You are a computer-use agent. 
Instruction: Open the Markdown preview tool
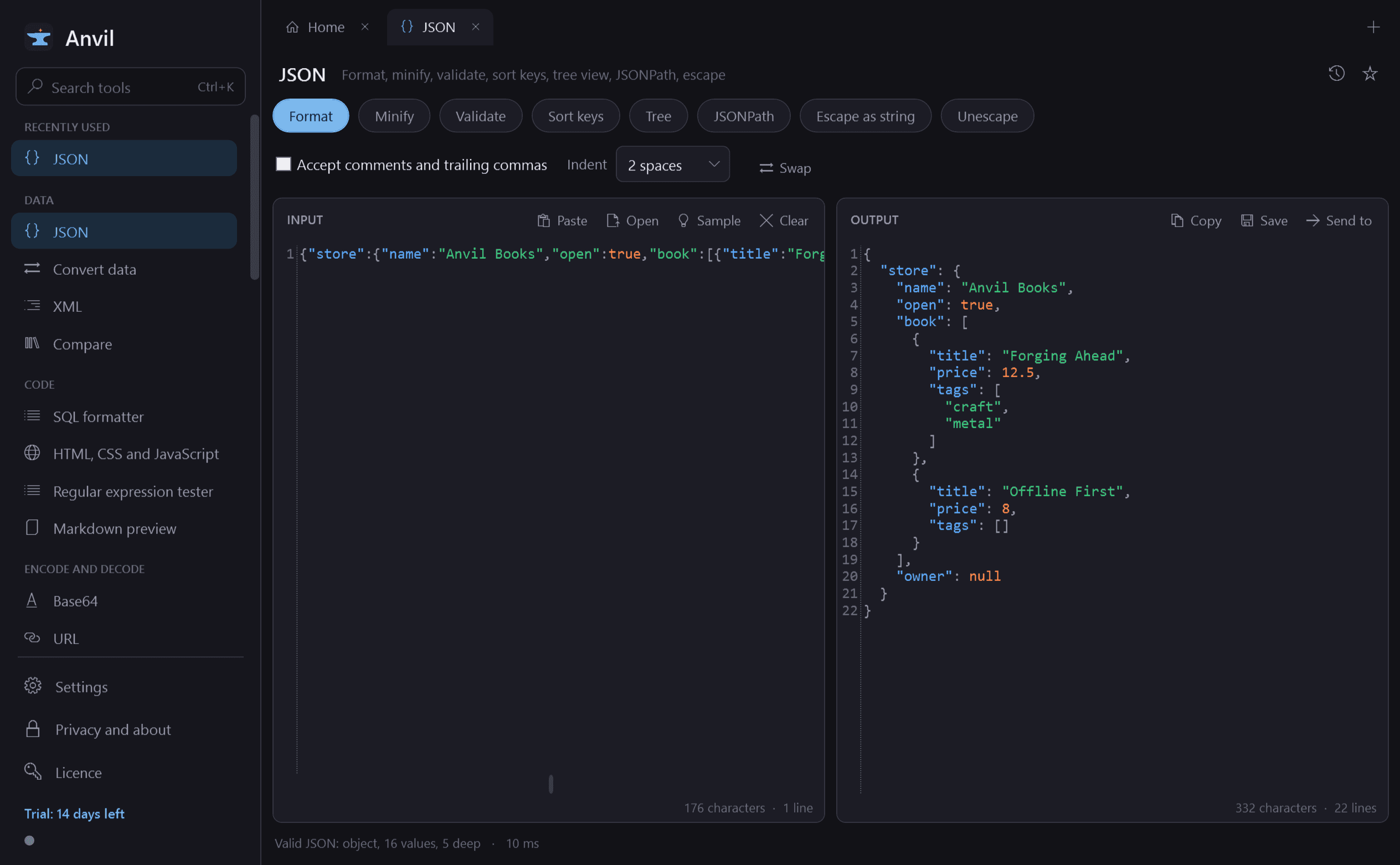tap(124, 528)
